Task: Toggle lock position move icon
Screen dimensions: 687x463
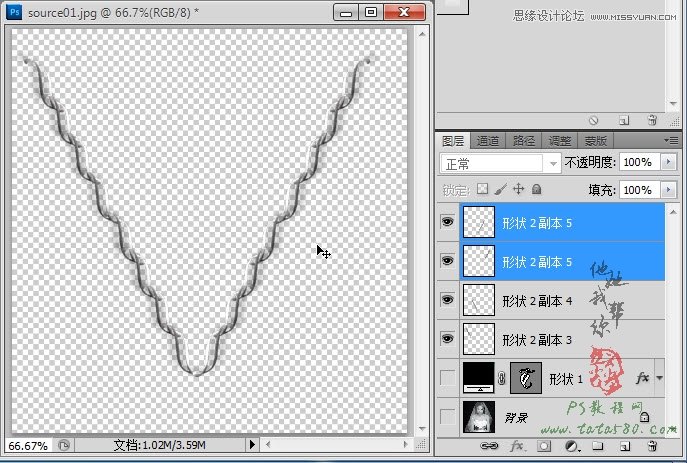Action: tap(519, 189)
